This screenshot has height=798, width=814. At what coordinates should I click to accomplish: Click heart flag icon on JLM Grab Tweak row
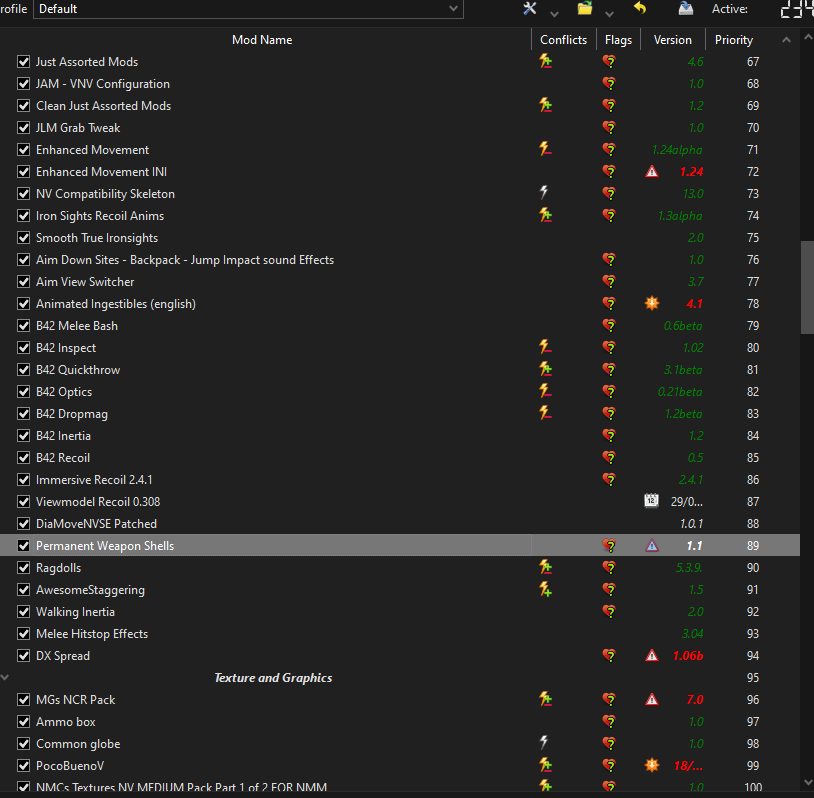click(x=609, y=128)
